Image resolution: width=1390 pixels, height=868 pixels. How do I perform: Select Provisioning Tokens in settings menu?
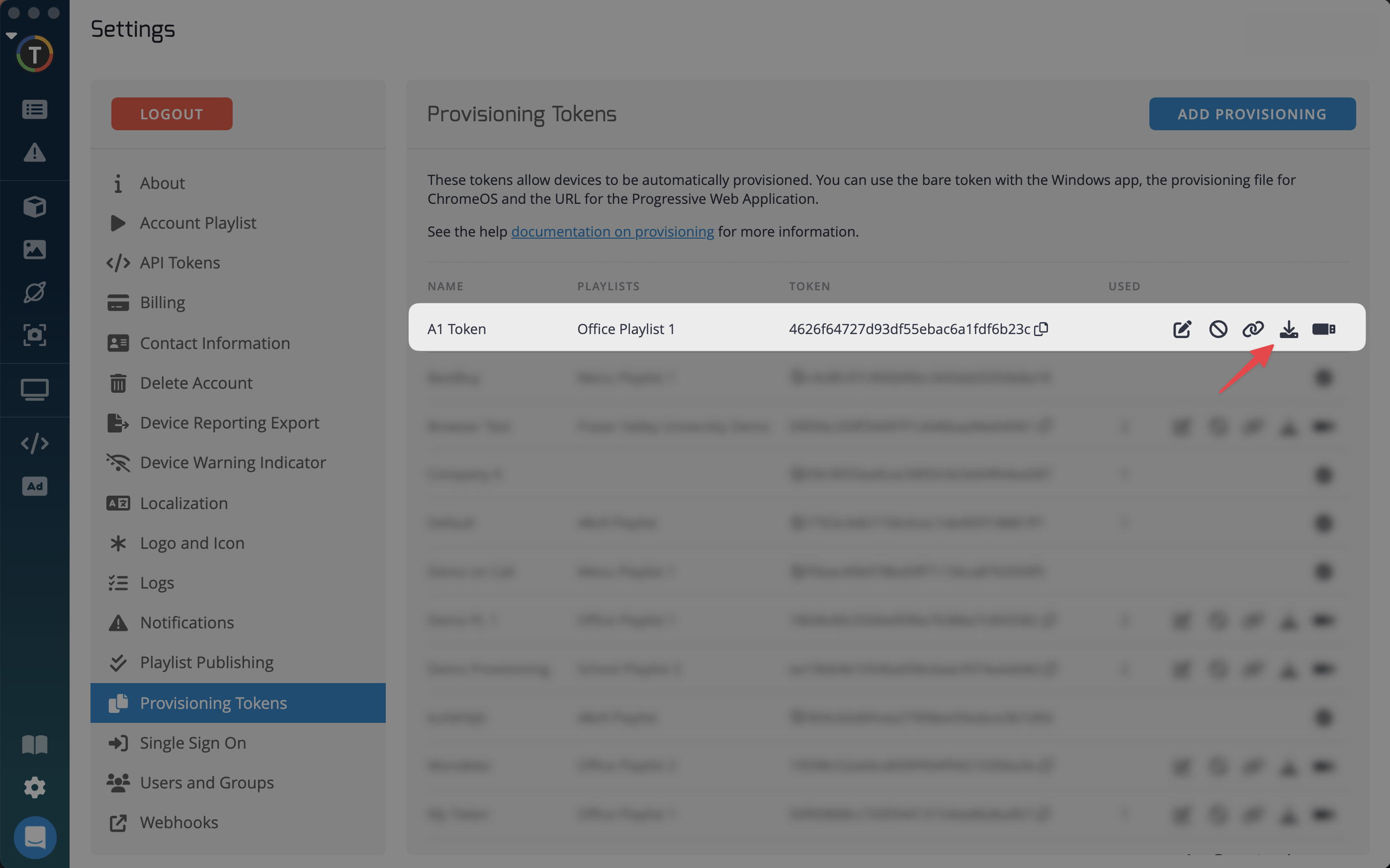point(213,702)
